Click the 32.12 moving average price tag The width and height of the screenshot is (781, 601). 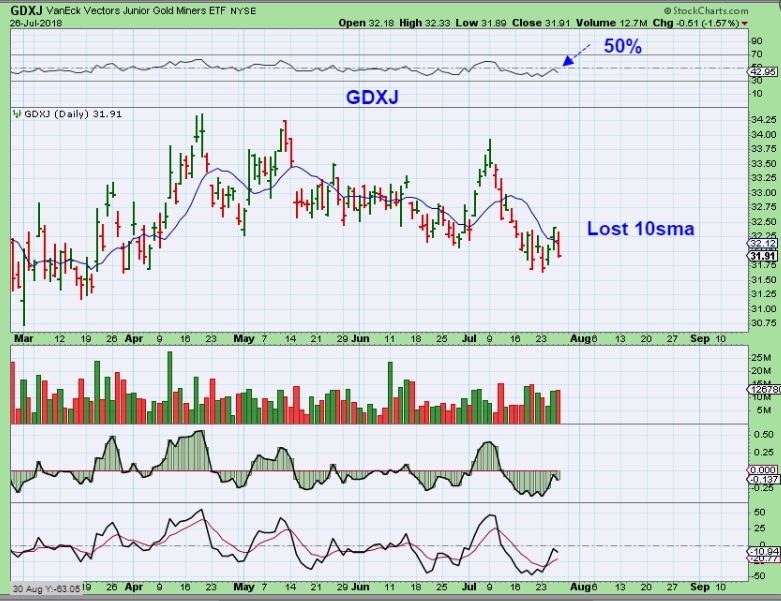click(x=763, y=243)
